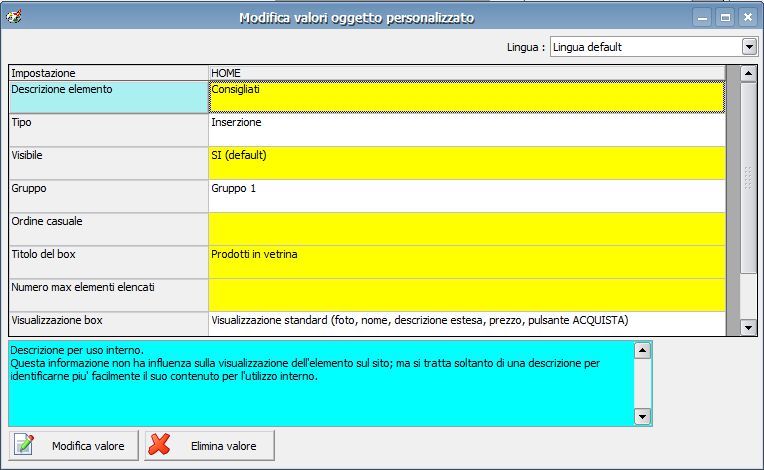
Task: Click the application icon in the title bar
Action: [13, 17]
